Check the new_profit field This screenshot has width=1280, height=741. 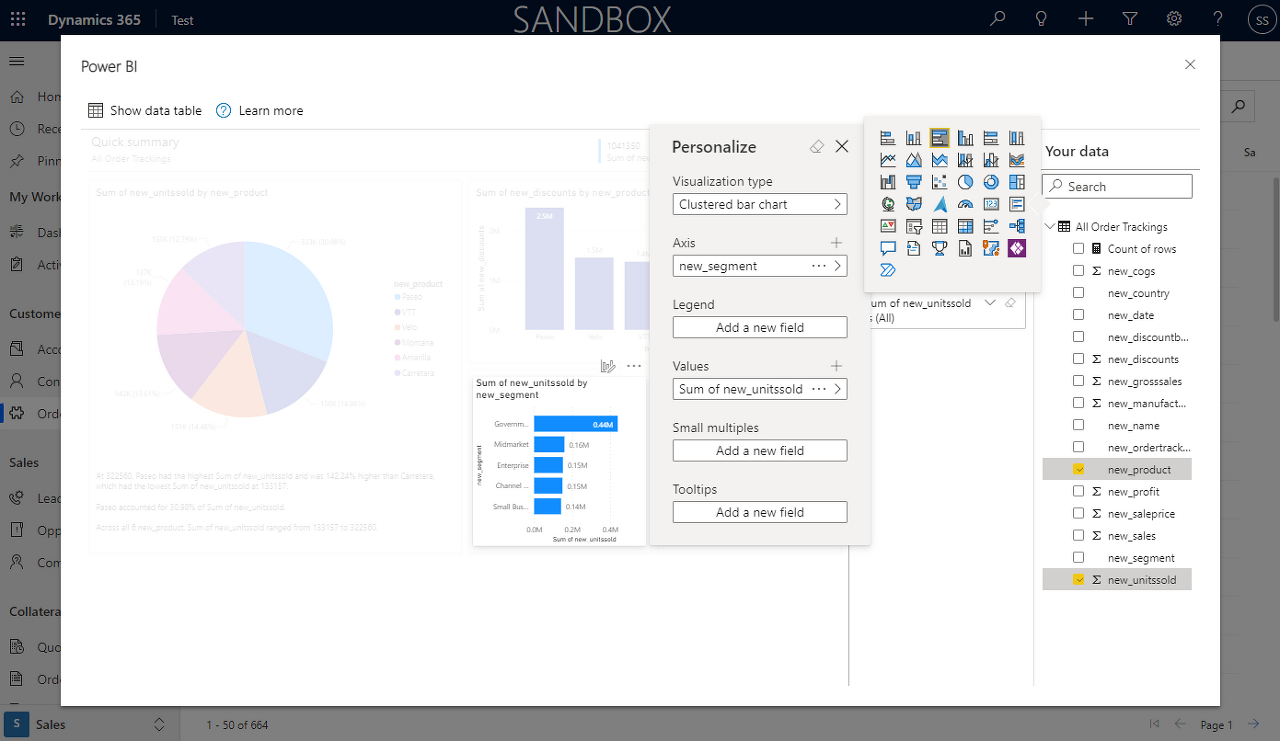click(1078, 491)
